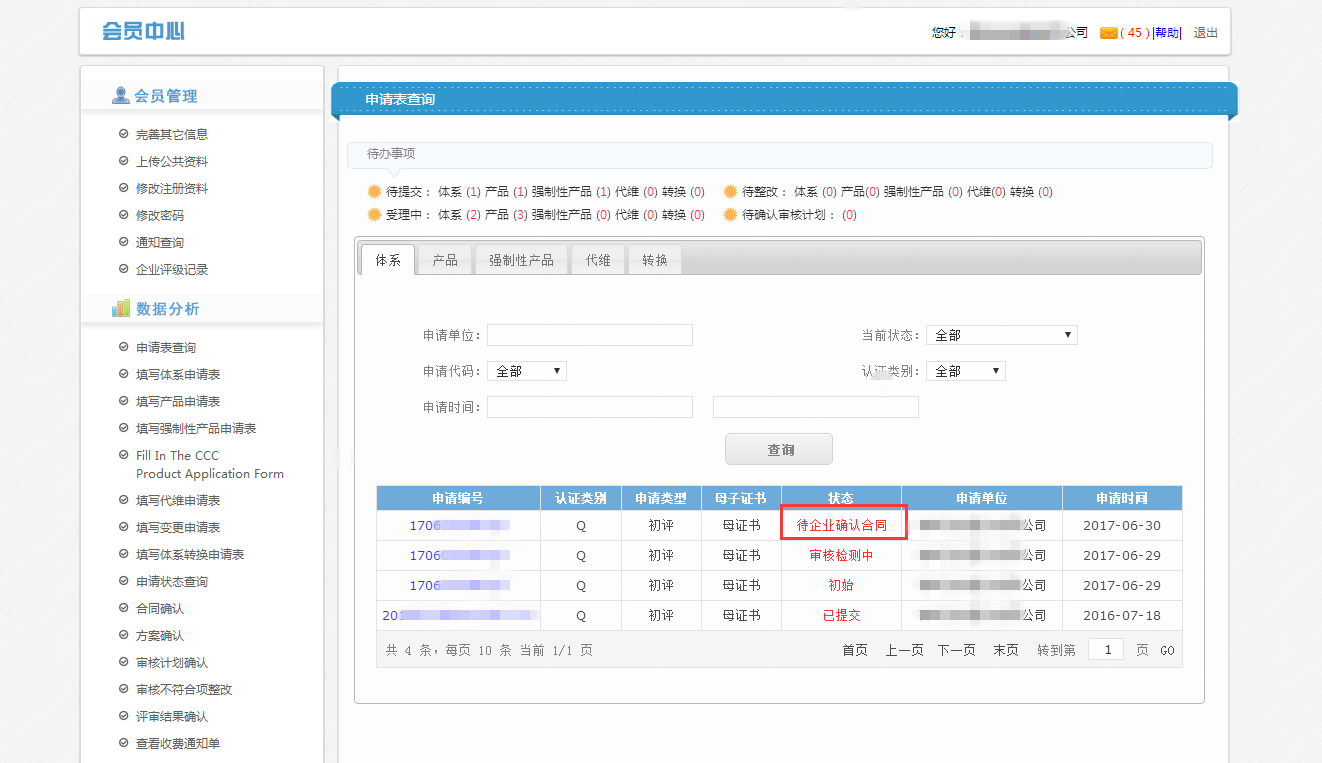Open the envelope message inbox icon
1322x763 pixels.
(x=1108, y=33)
